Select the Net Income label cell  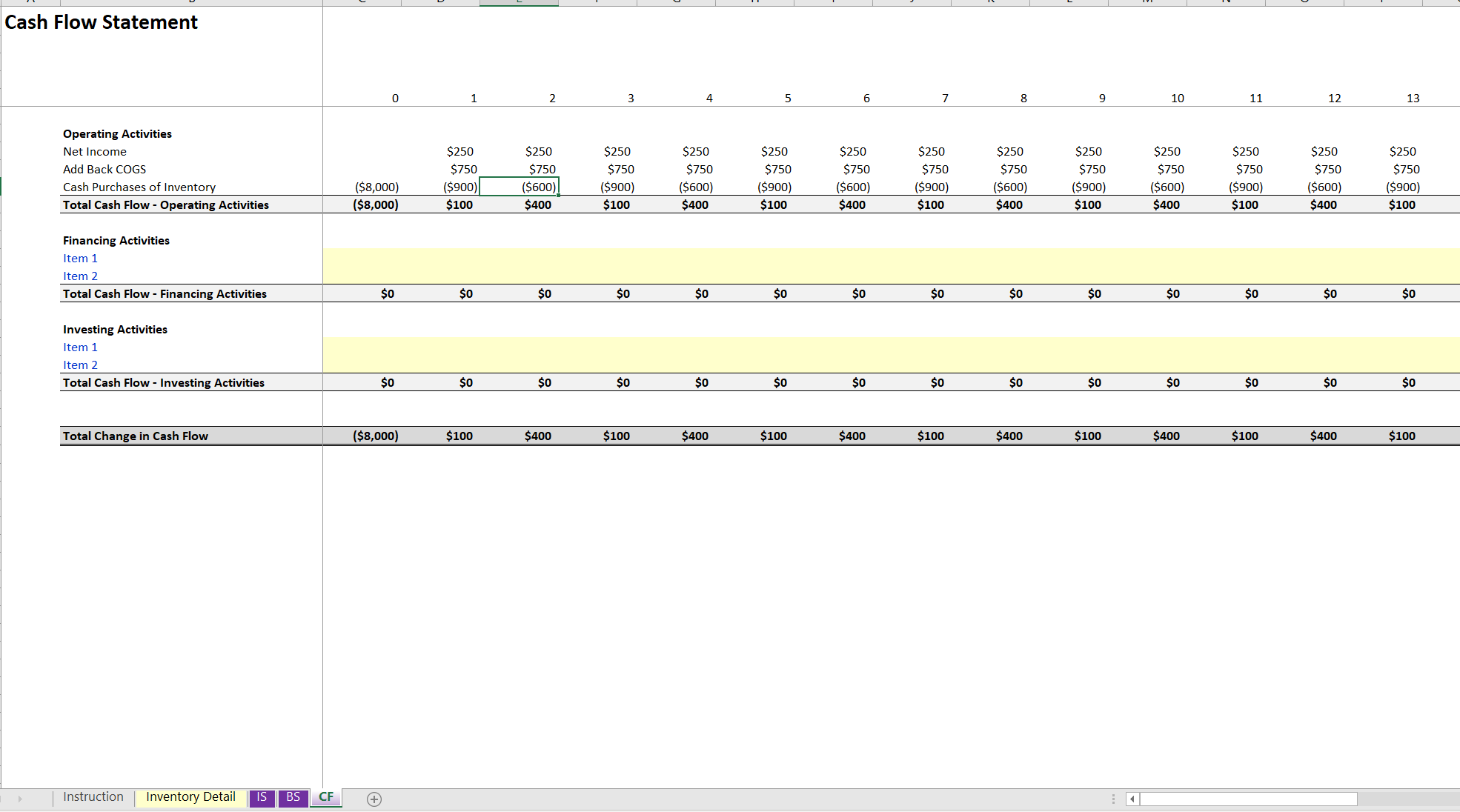coord(95,151)
